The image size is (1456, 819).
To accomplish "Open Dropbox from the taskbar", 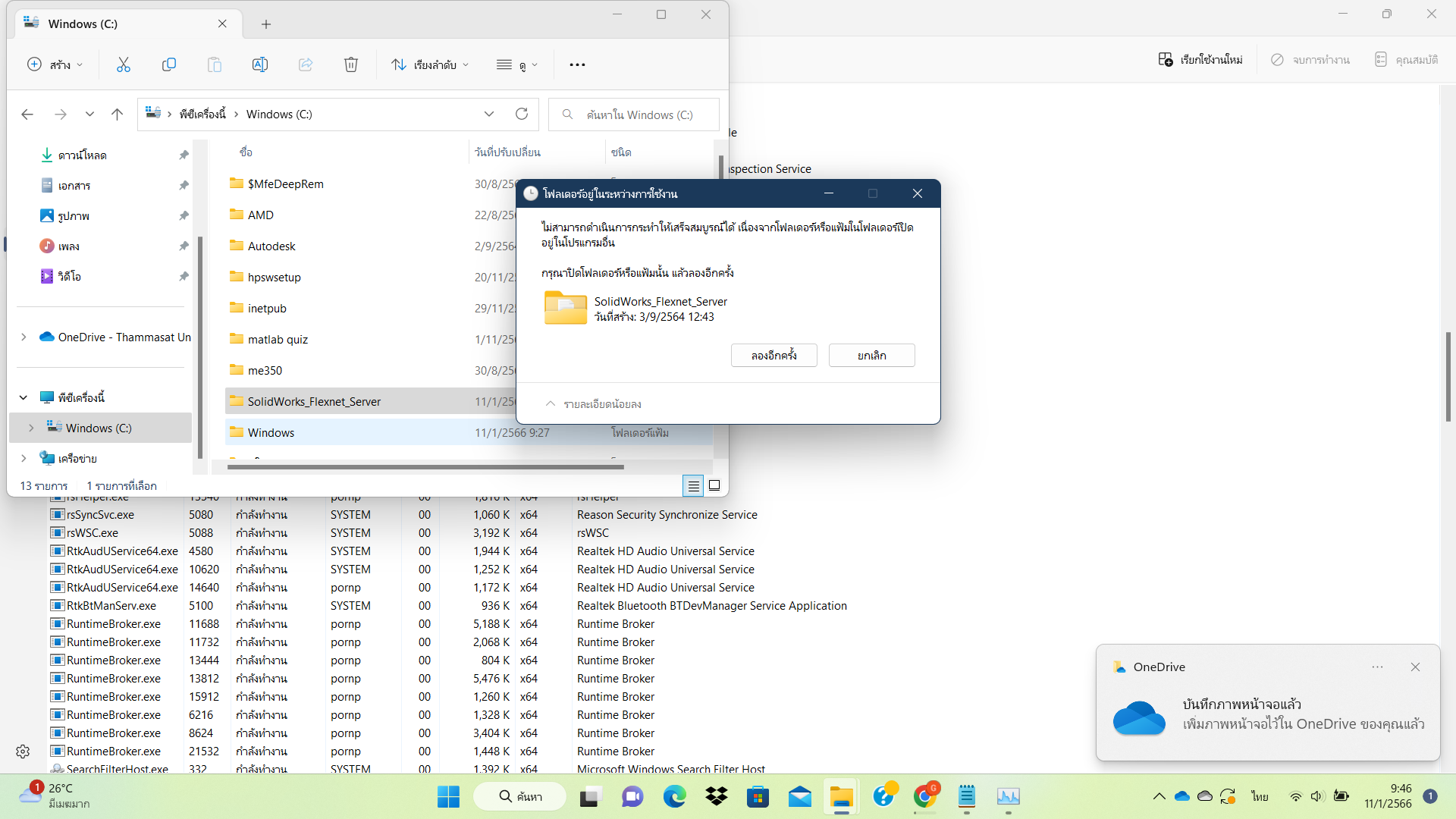I will (716, 796).
